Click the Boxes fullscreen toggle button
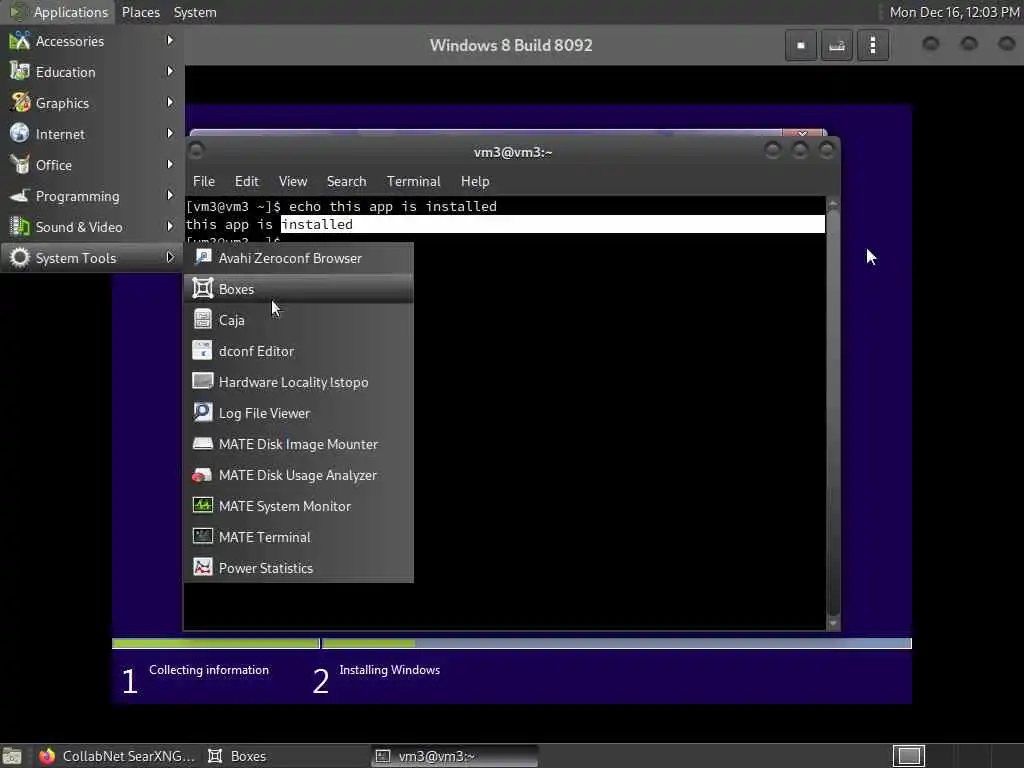 (801, 45)
